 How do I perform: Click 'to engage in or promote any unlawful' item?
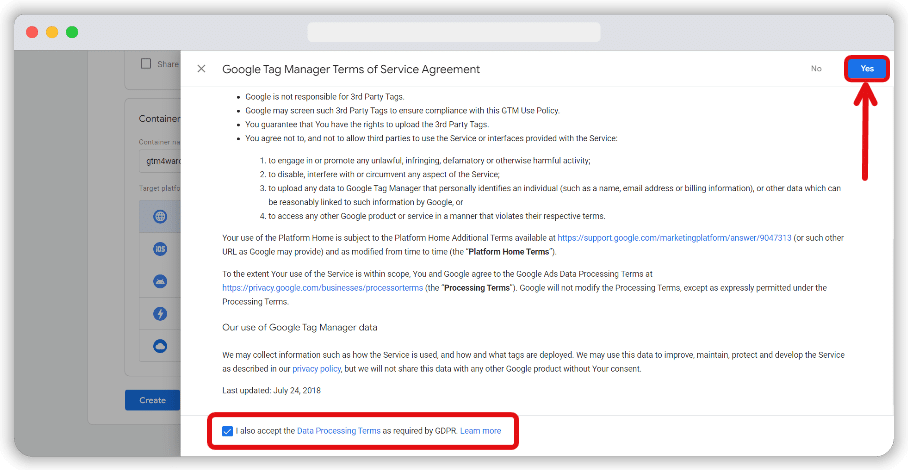click(429, 160)
